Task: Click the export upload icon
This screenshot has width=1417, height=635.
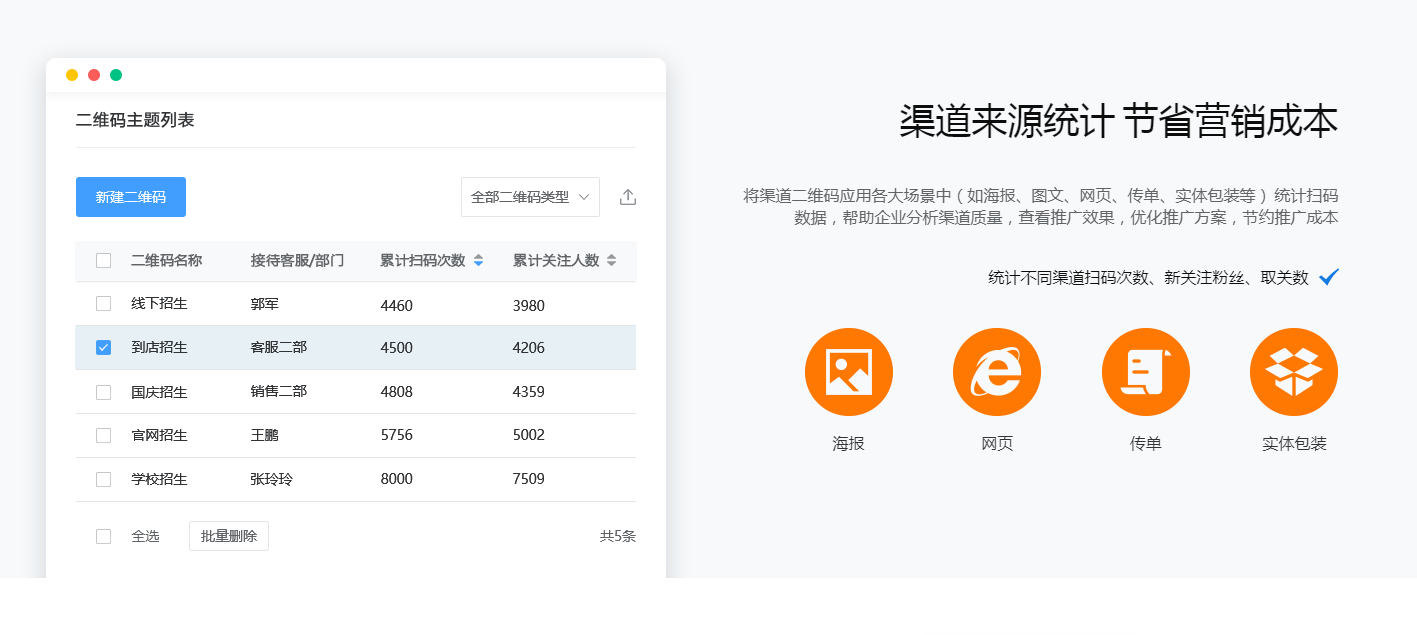Action: tap(628, 197)
